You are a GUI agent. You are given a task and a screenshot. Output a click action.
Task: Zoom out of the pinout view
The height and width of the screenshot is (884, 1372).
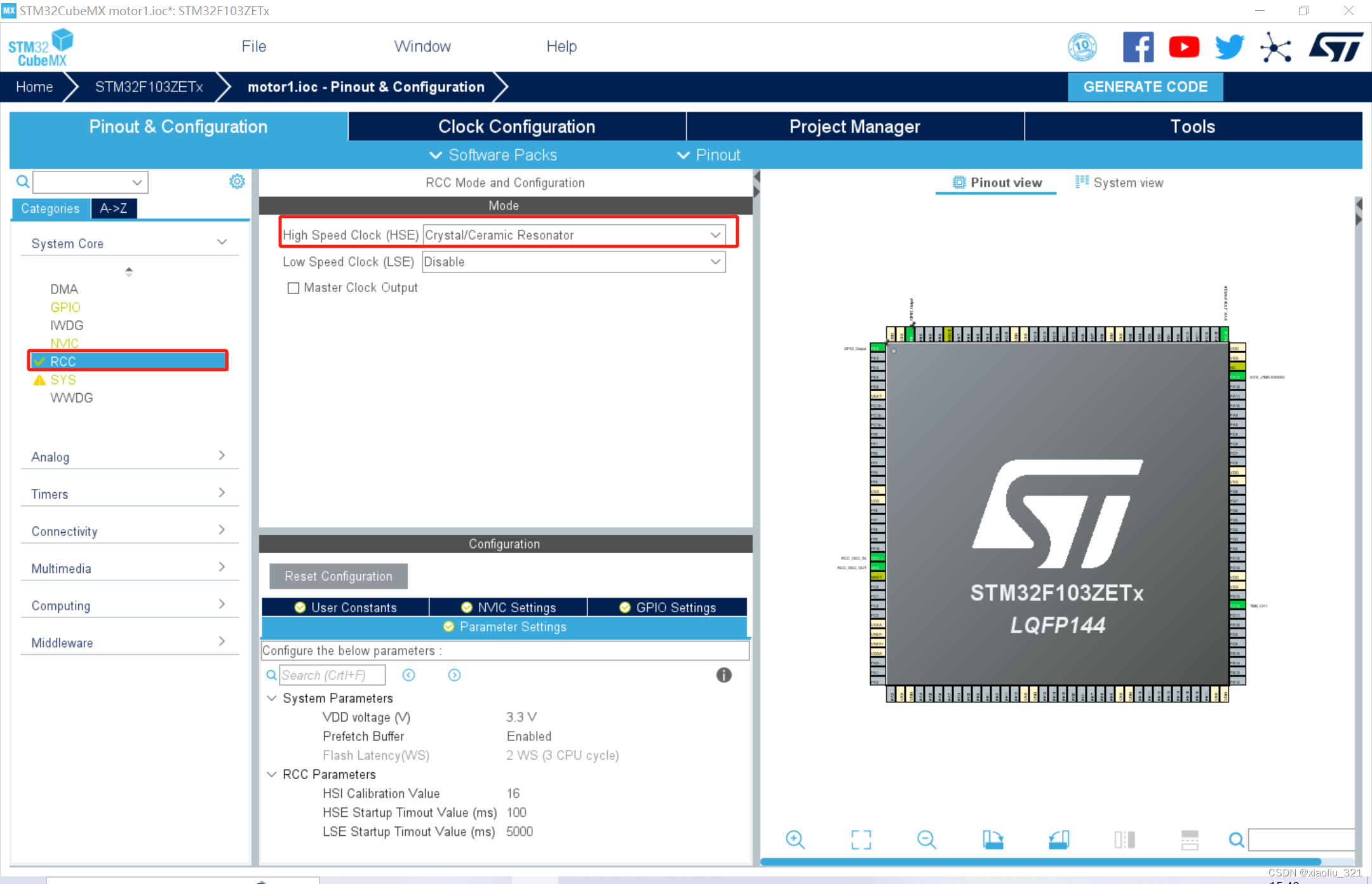coord(927,840)
